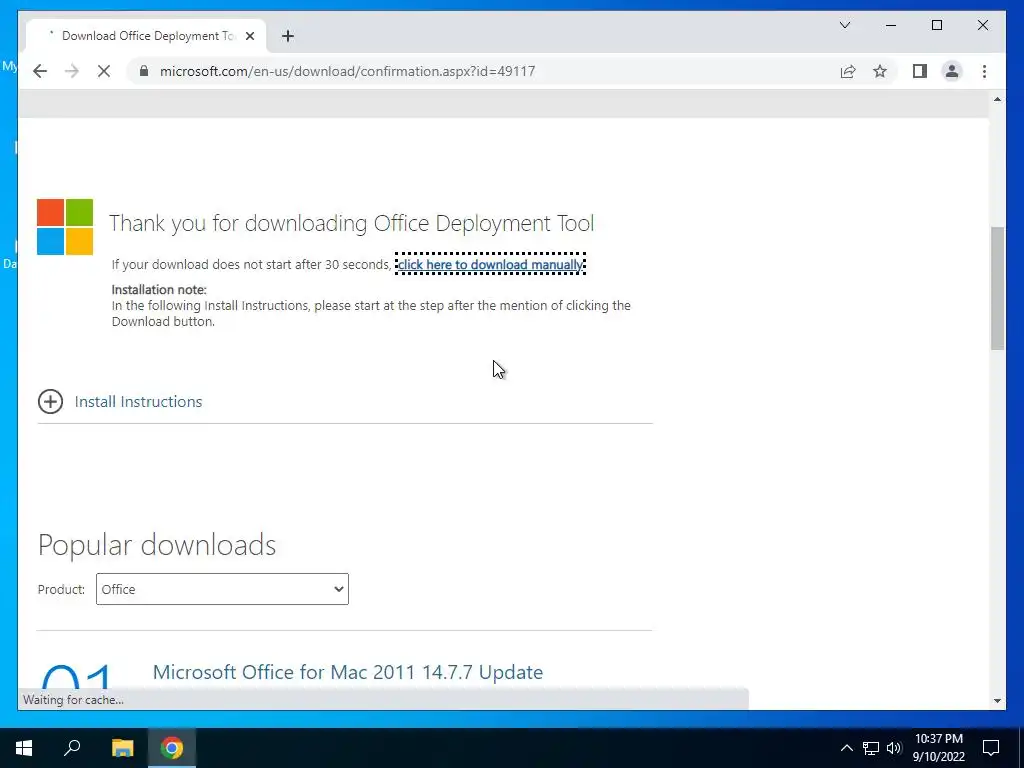Click the Thank you for downloading heading

point(351,223)
